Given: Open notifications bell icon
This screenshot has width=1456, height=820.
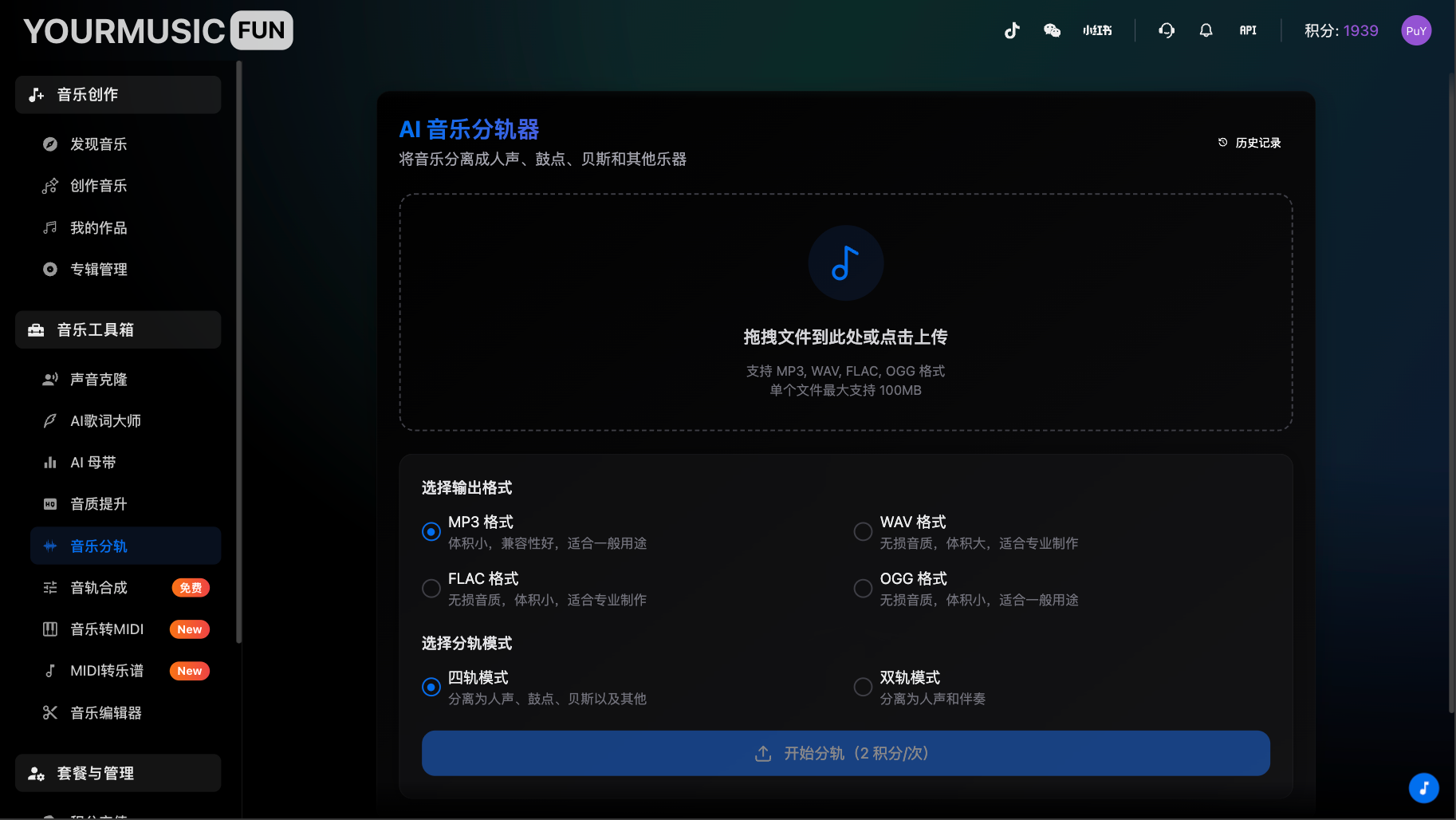Looking at the screenshot, I should coord(1206,30).
